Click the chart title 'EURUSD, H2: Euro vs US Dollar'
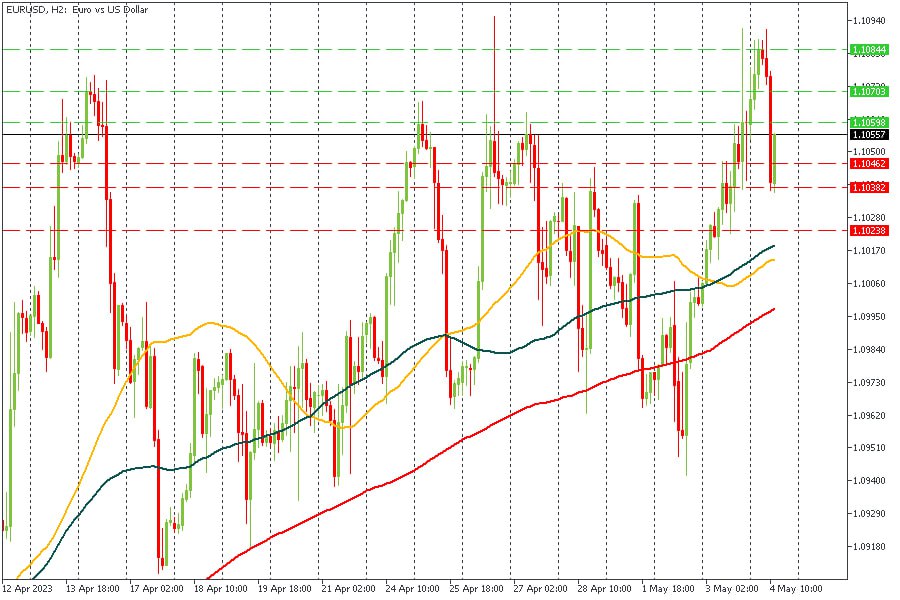This screenshot has height=600, width=900. click(77, 10)
